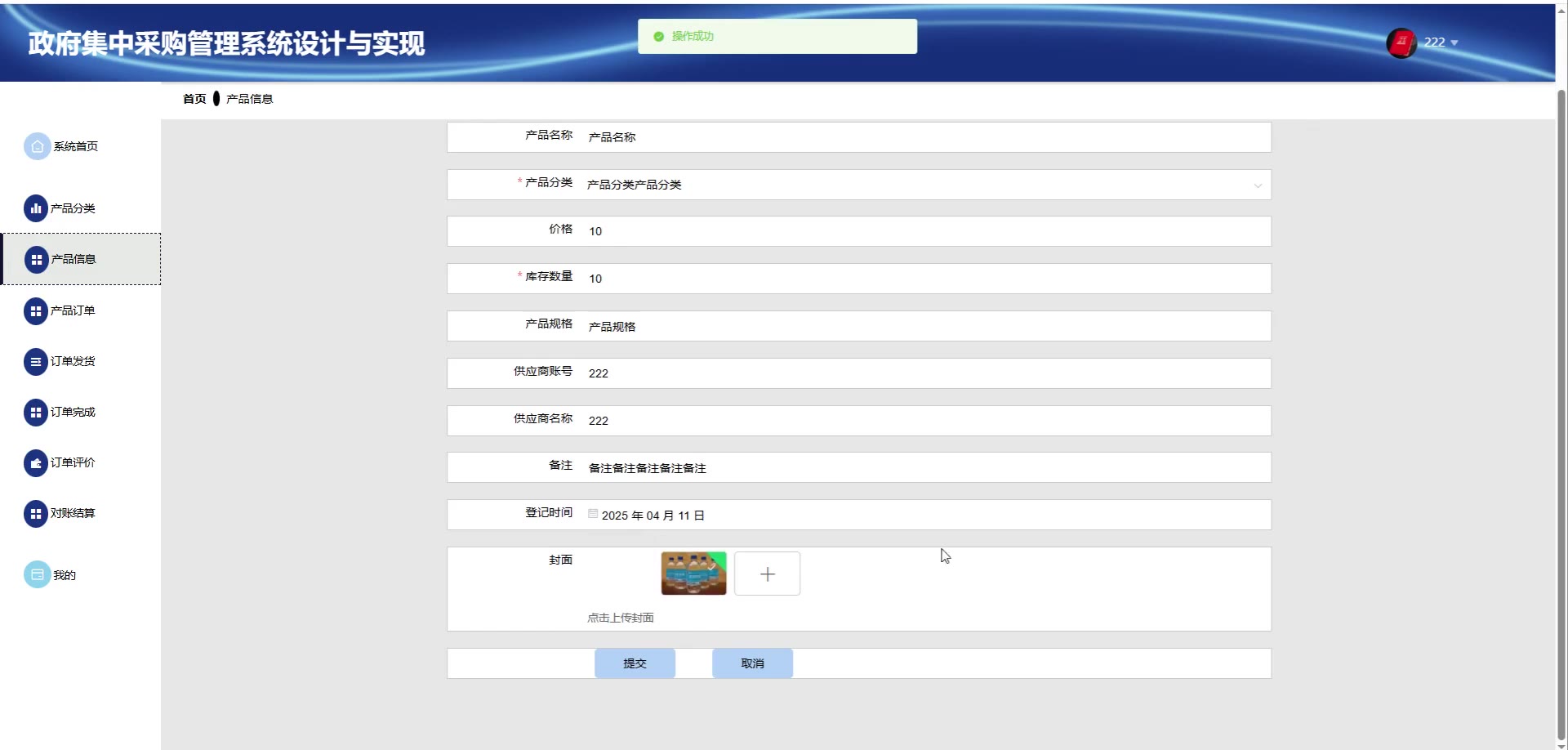Navigate to 订单发货 menu item
This screenshot has height=750, width=1568.
point(81,361)
